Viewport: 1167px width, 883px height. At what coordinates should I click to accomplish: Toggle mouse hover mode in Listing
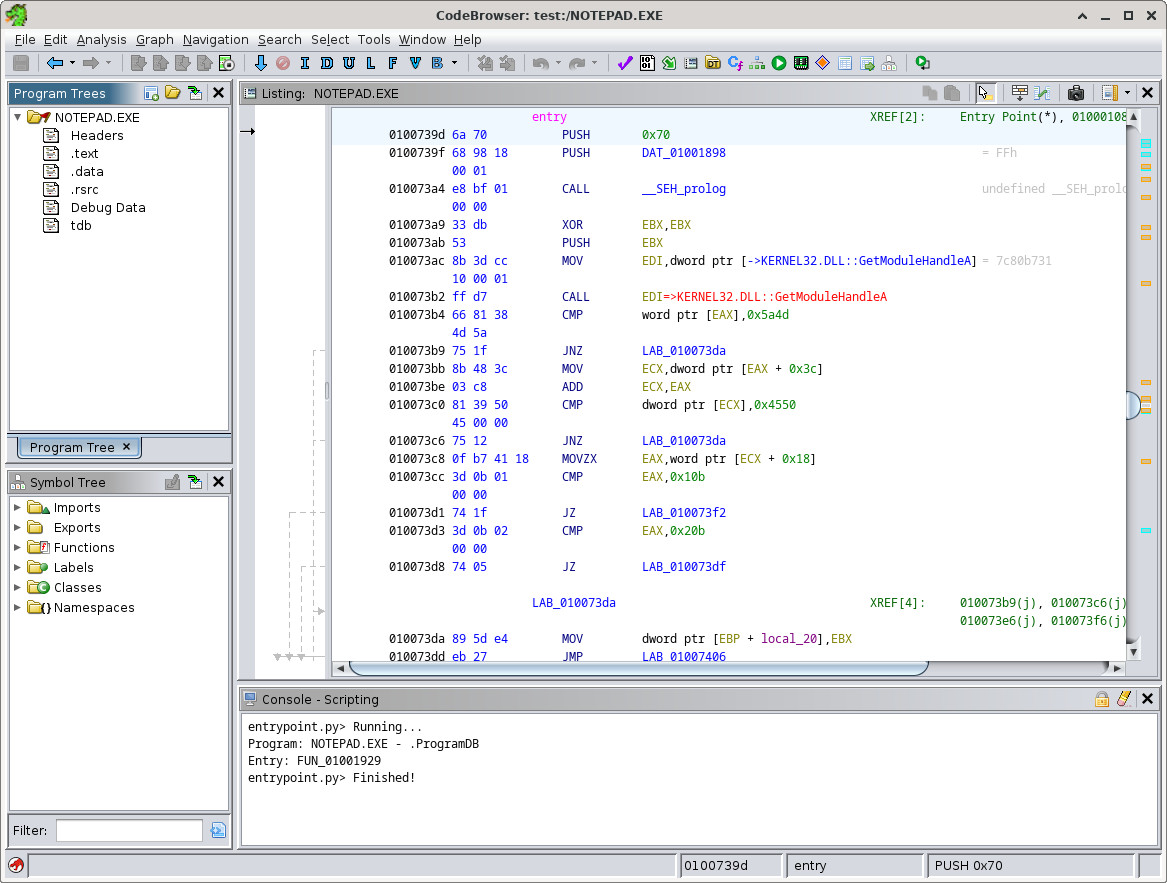(x=985, y=93)
